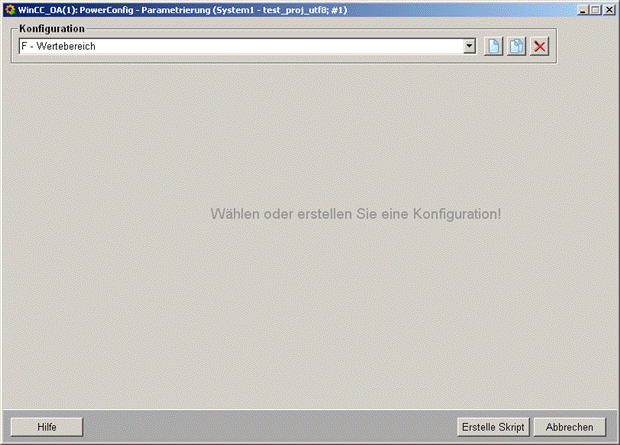
Task: Open the Konfiguration dropdown arrow
Action: pyautogui.click(x=469, y=46)
